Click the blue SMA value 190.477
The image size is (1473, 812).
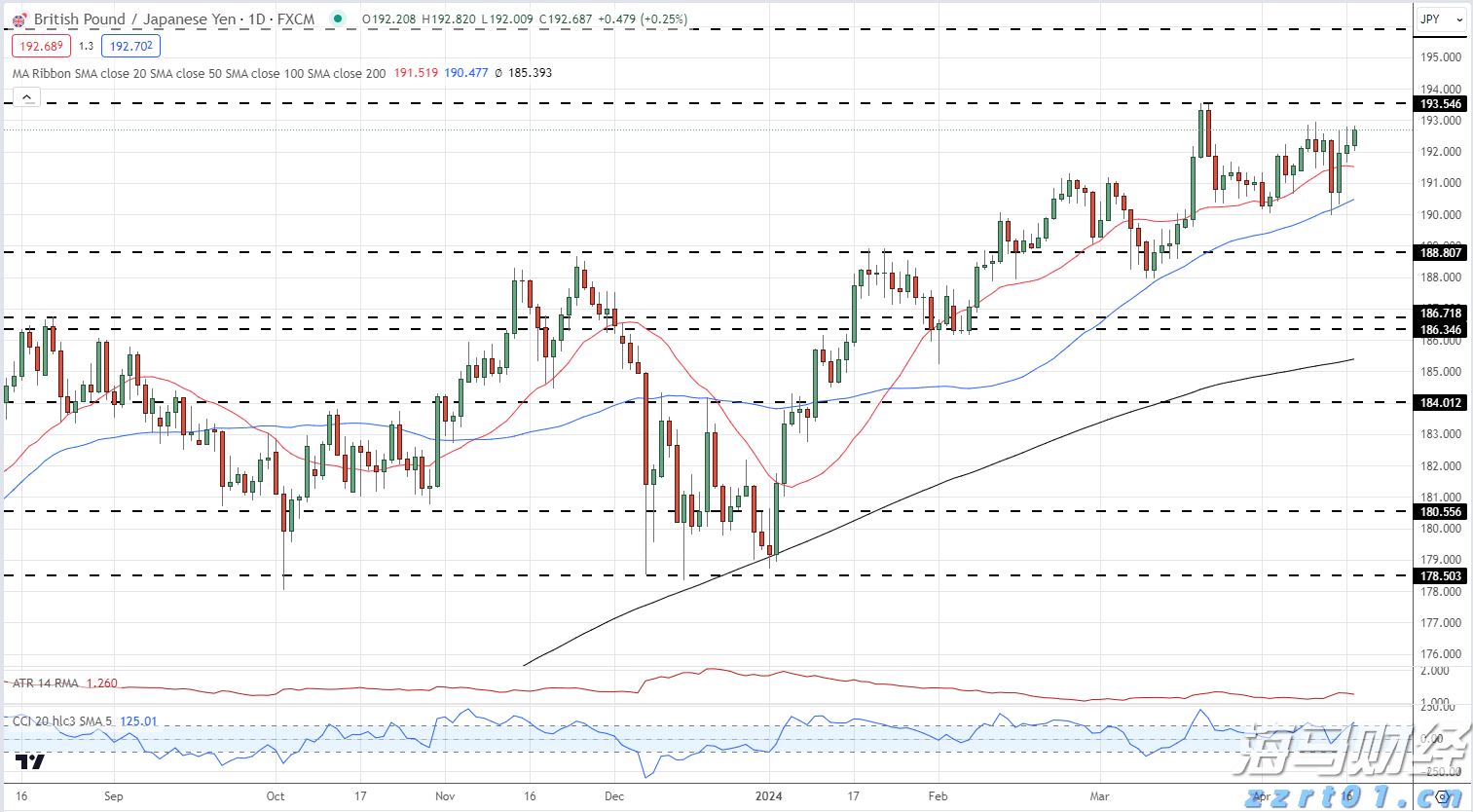[x=466, y=73]
